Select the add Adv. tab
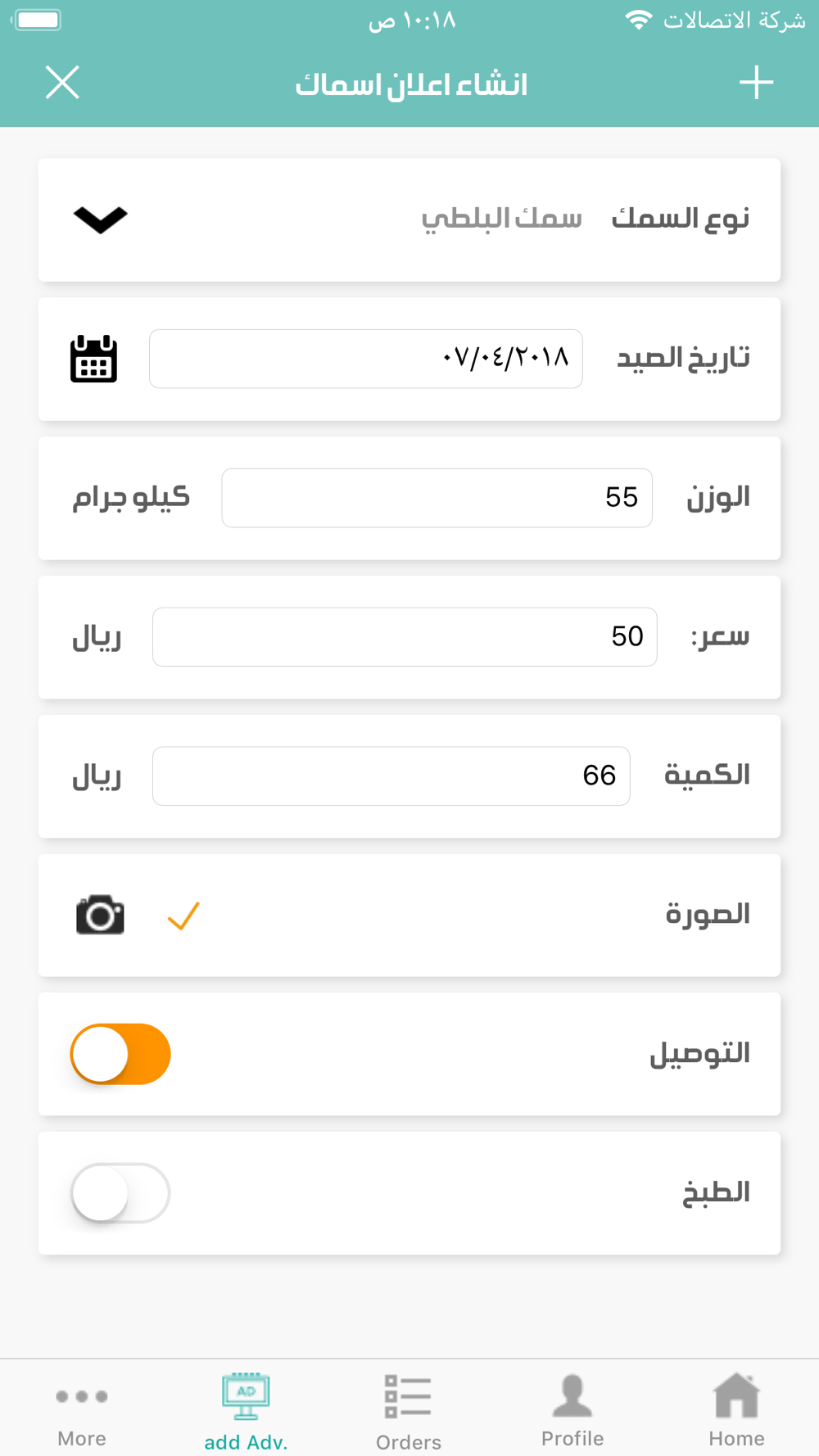Viewport: 819px width, 1456px height. point(246,1410)
